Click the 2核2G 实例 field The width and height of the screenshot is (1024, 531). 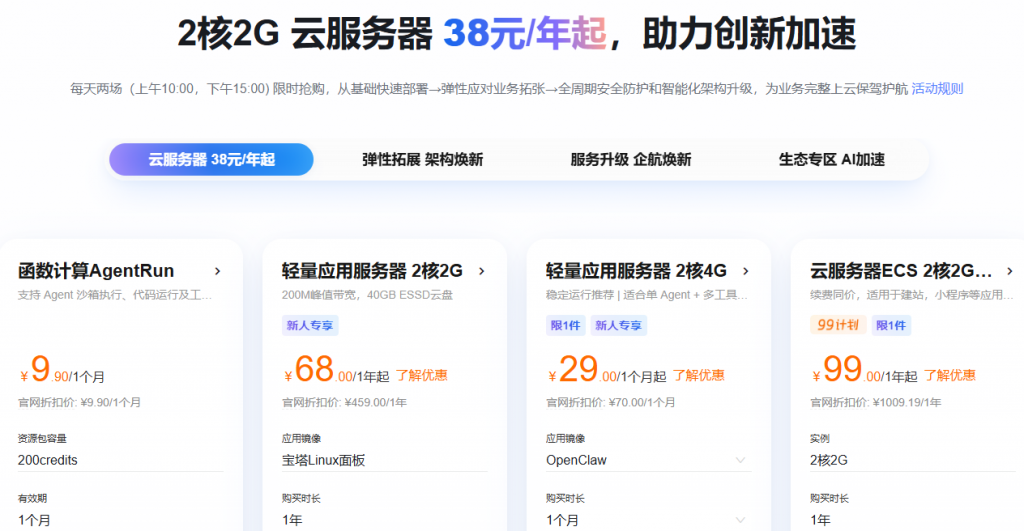click(913, 460)
